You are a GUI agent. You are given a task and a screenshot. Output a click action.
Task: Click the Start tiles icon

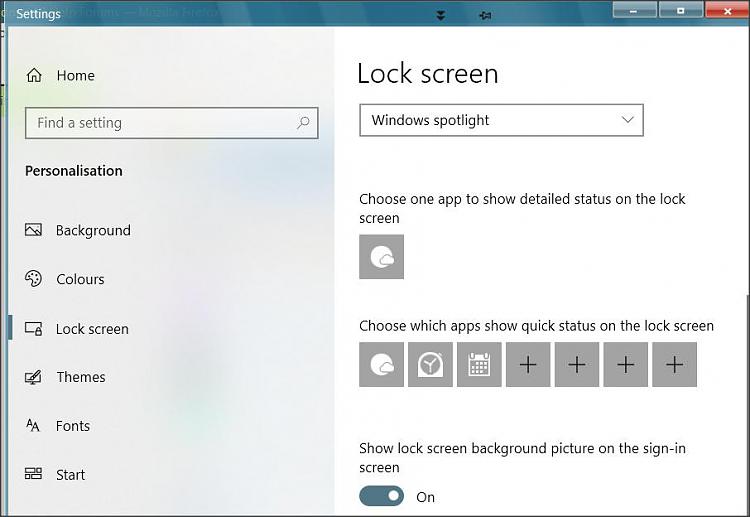pyautogui.click(x=33, y=474)
